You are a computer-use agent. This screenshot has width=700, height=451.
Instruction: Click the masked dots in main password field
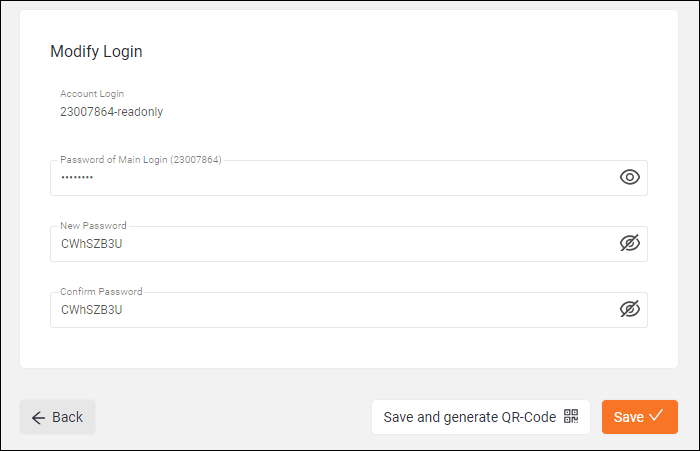tap(77, 177)
